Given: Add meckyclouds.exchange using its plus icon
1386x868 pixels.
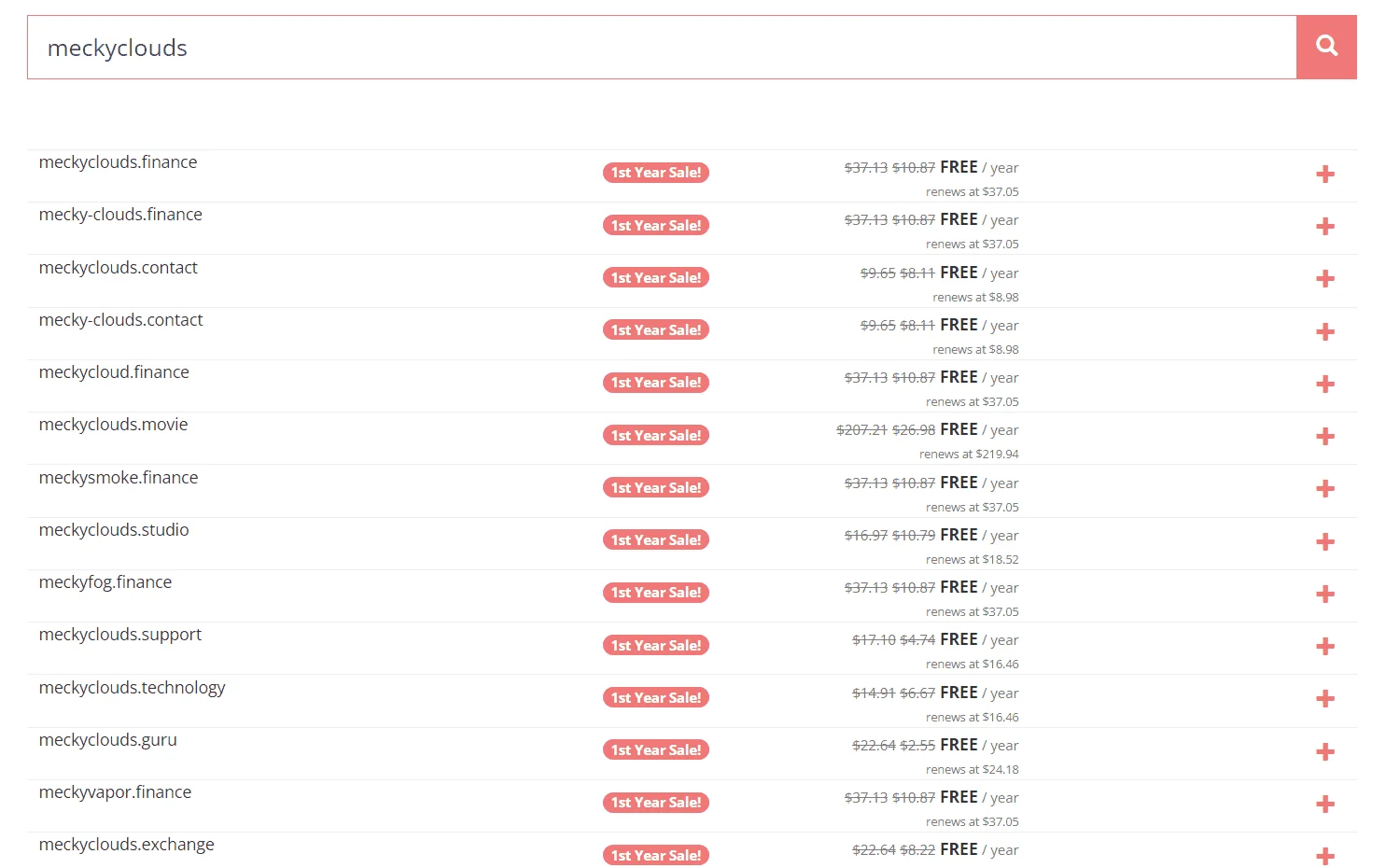Looking at the screenshot, I should 1325,856.
